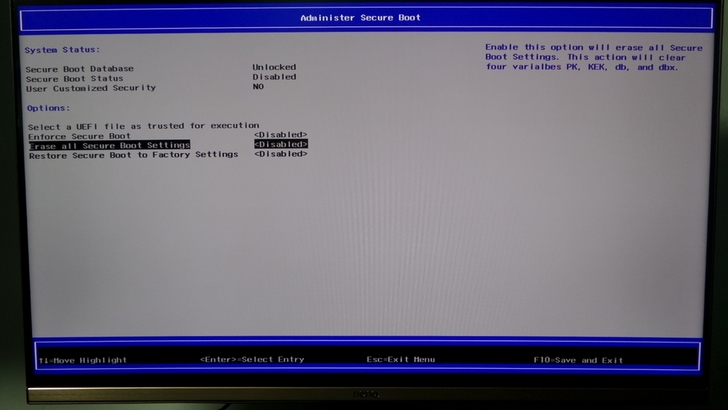Viewport: 728px width, 410px height.
Task: Select Restore Secure Boot to Factory Settings
Action: coord(133,155)
